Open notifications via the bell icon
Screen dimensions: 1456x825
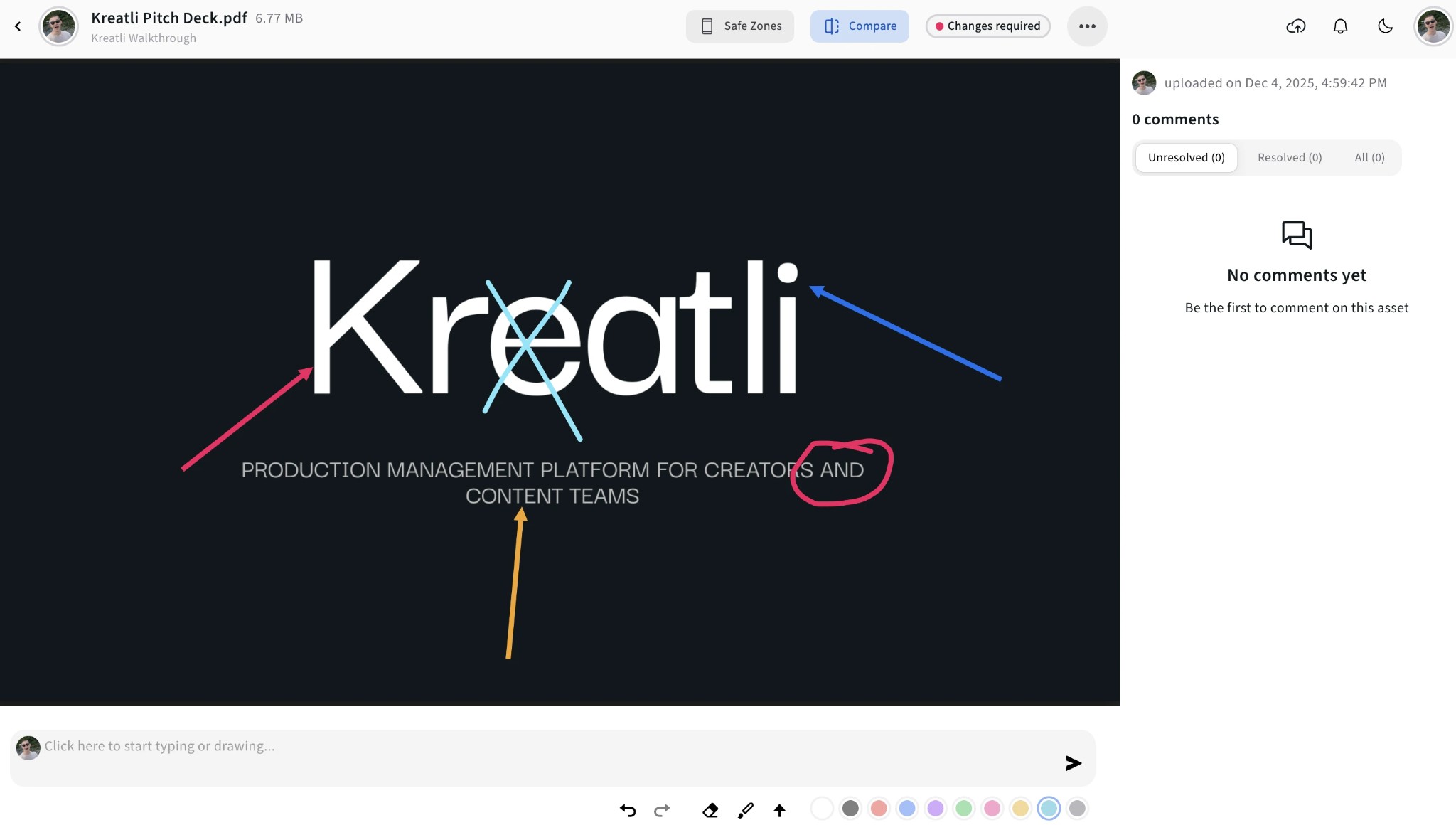1341,26
